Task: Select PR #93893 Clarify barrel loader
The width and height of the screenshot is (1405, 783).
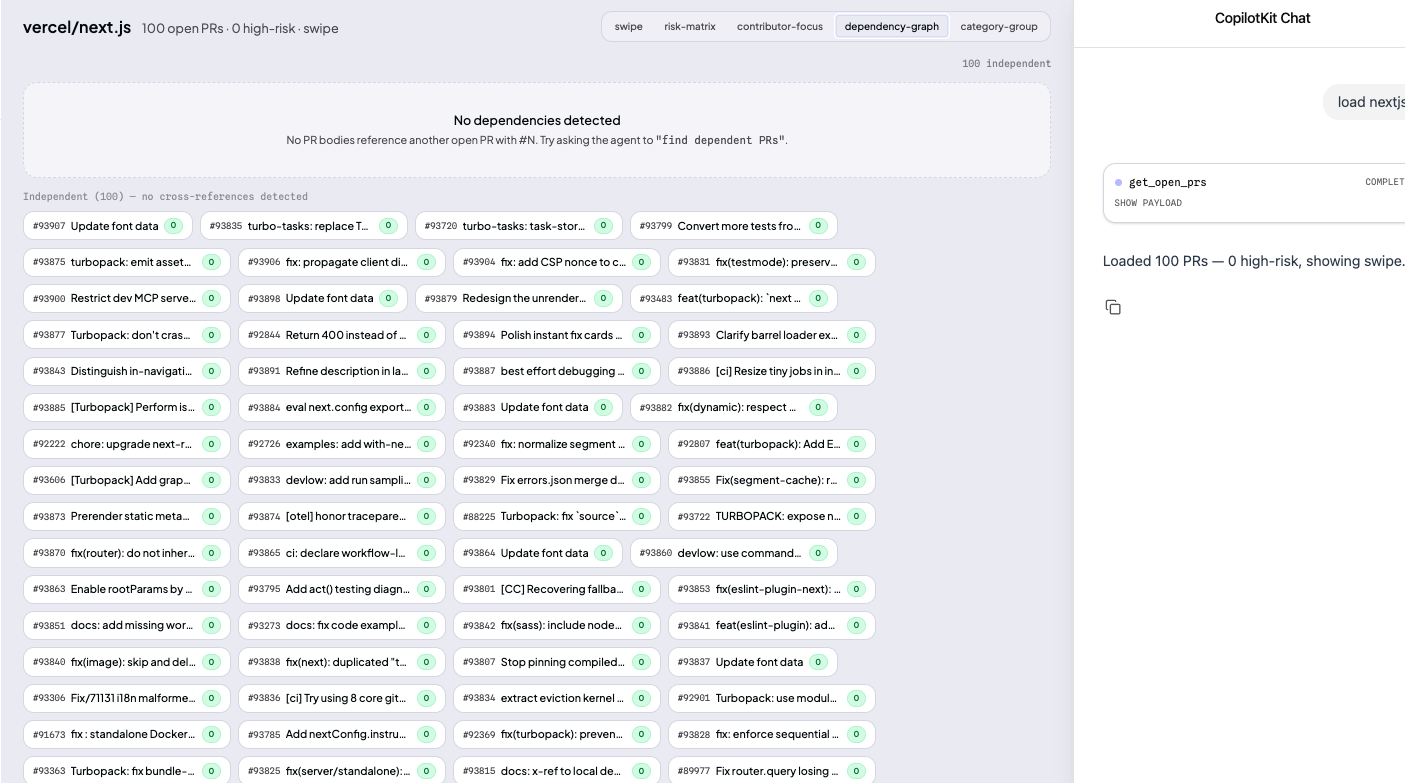Action: (x=772, y=335)
